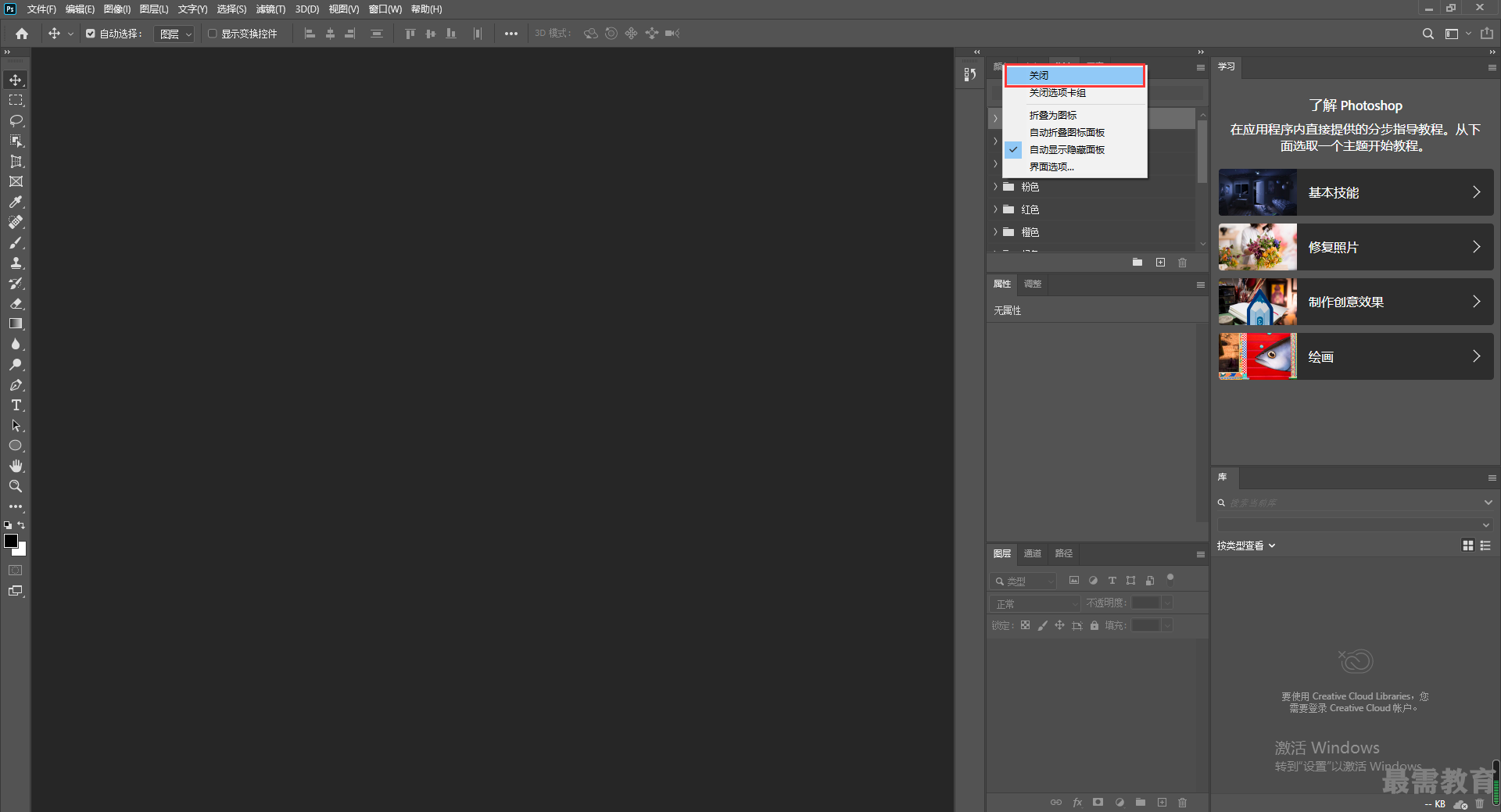Switch to the 通道 tab
The height and width of the screenshot is (812, 1501).
(1033, 553)
